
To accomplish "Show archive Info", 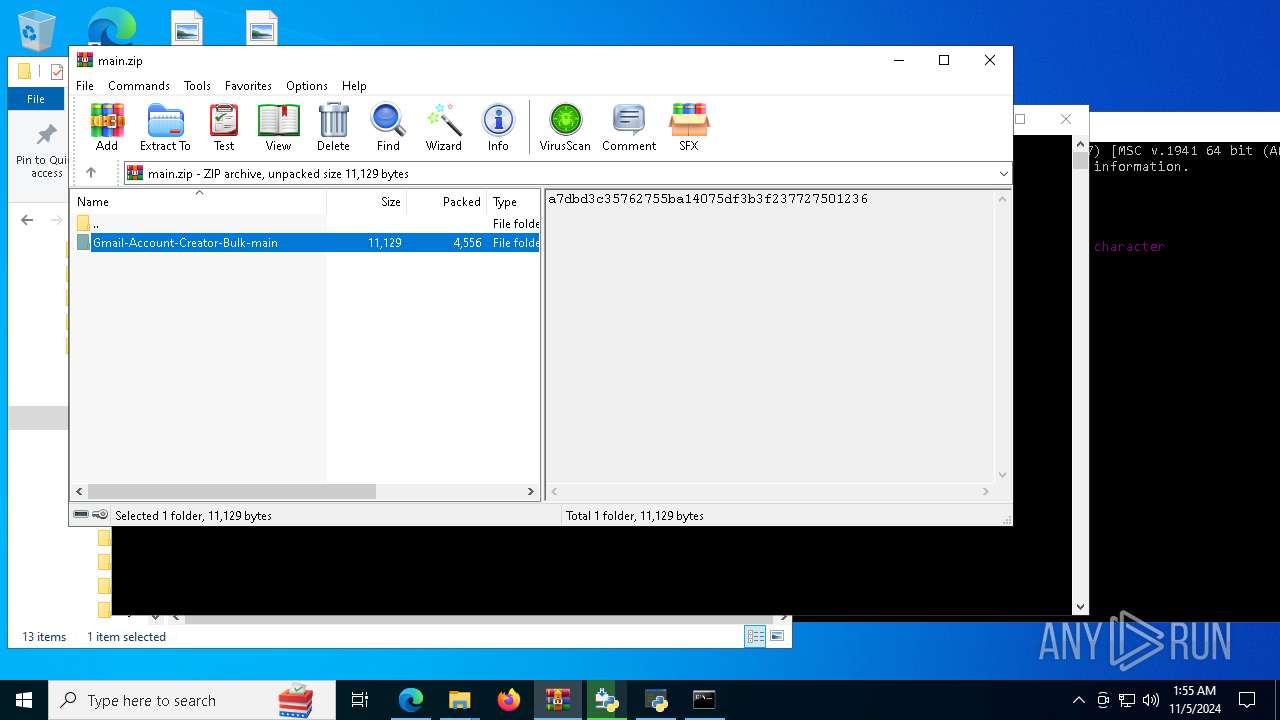I will 498,127.
